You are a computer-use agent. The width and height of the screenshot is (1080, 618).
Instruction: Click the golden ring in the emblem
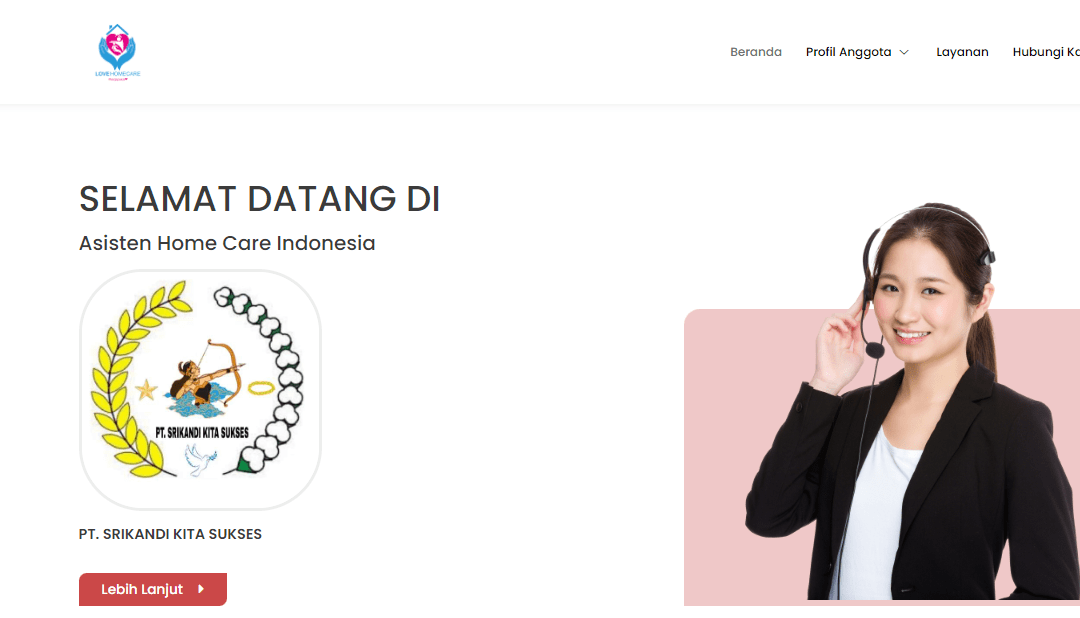(x=261, y=389)
